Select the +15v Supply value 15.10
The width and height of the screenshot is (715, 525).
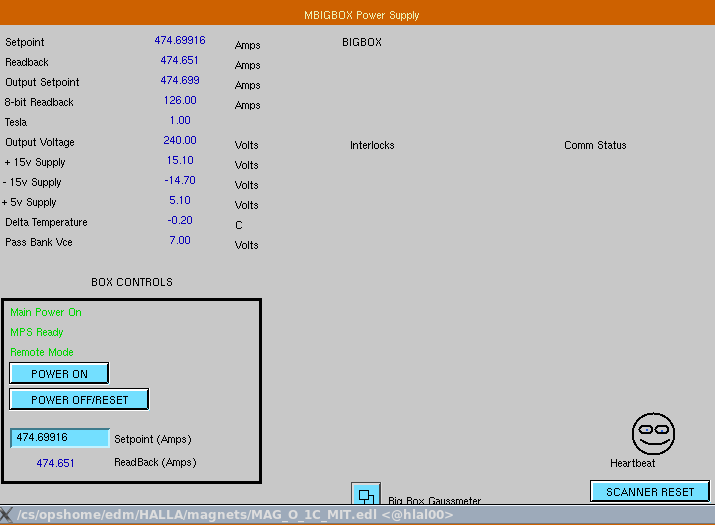[180, 161]
